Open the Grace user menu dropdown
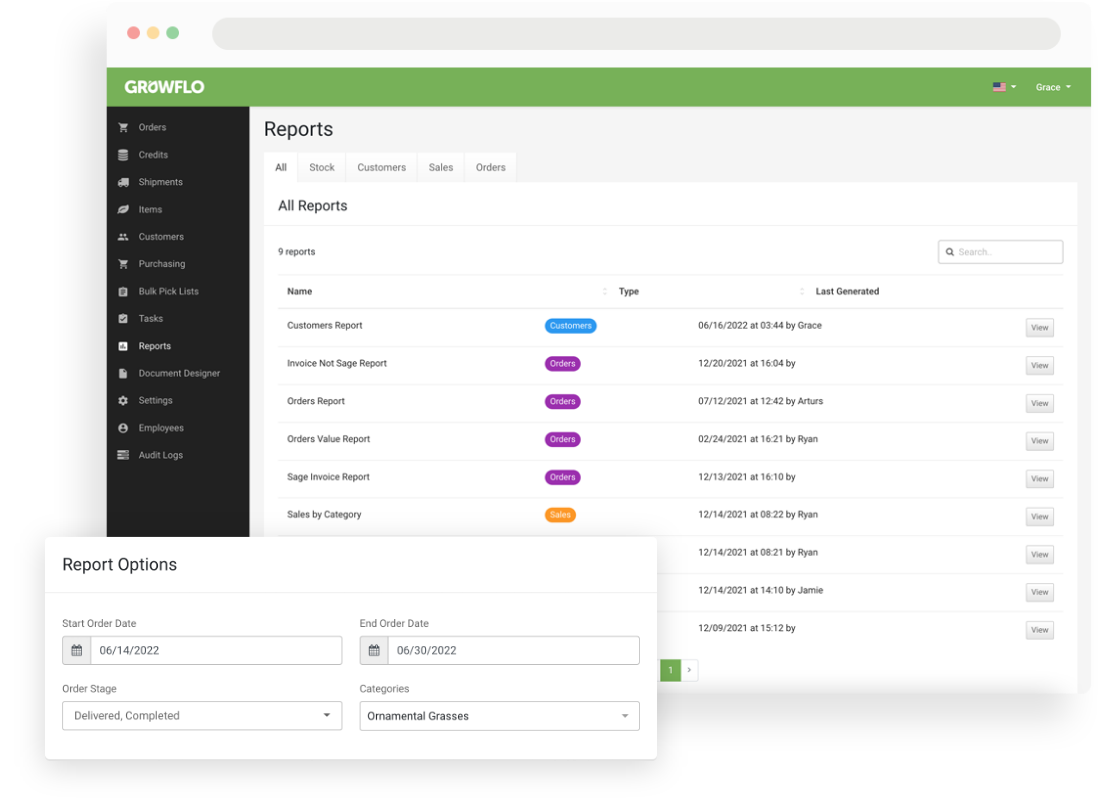 (1053, 87)
